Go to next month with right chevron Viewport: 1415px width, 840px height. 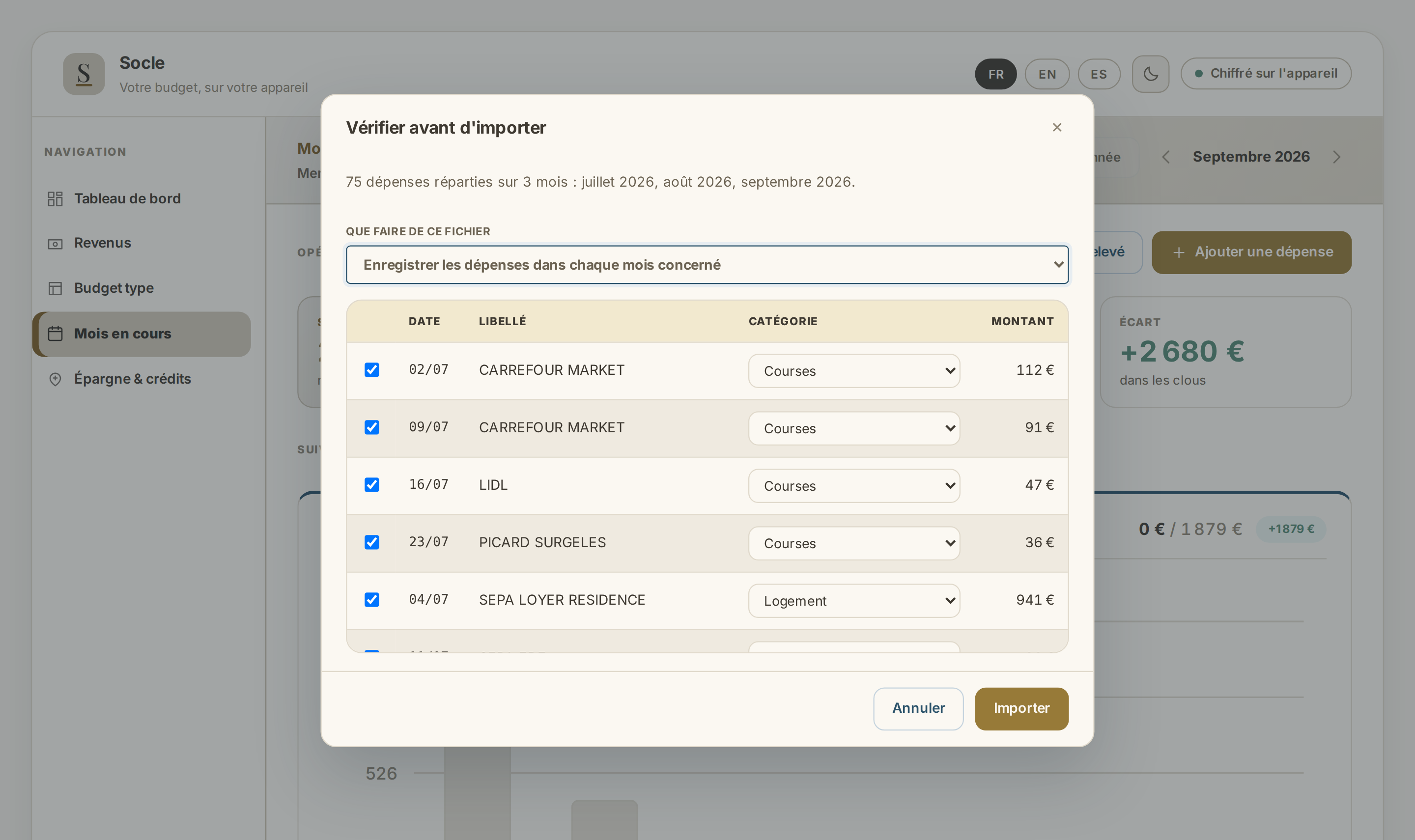tap(1336, 157)
